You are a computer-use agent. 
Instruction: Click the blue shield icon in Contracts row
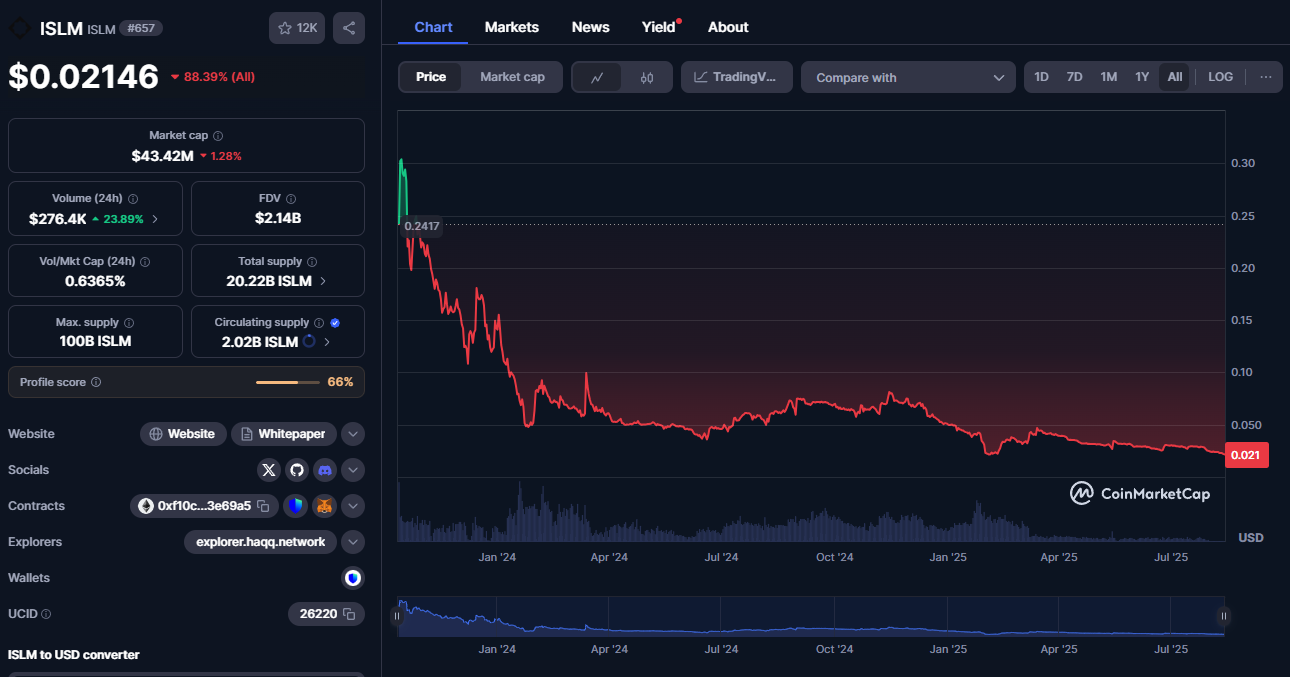click(295, 506)
